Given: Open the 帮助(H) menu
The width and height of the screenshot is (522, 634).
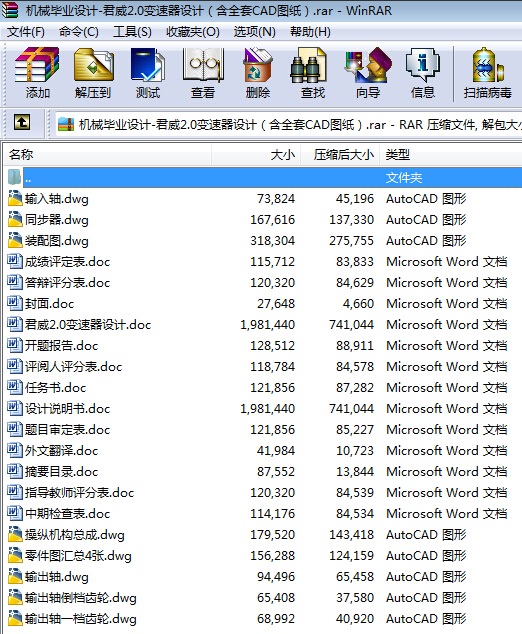Looking at the screenshot, I should click(310, 32).
